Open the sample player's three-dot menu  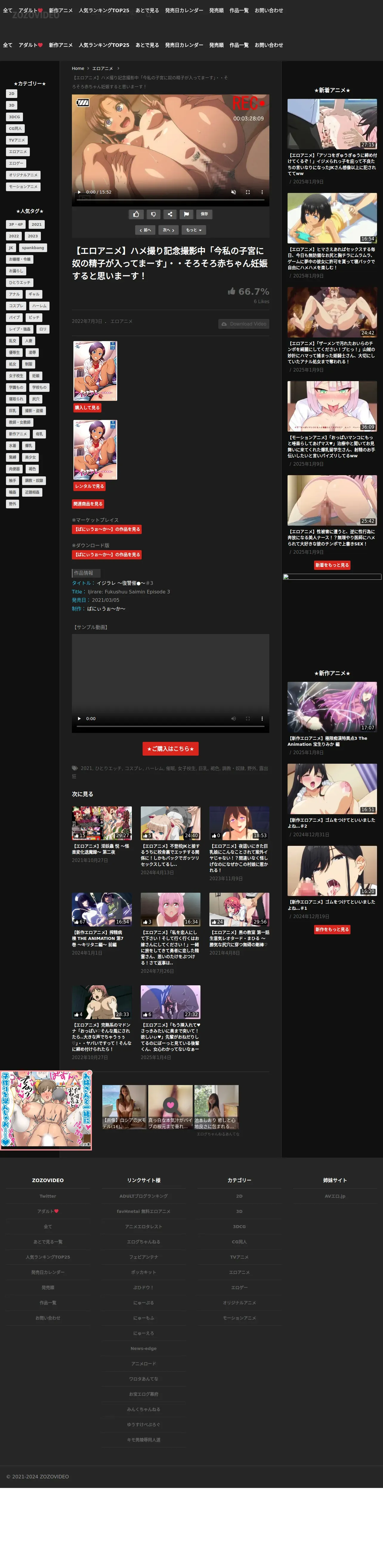coord(262,718)
